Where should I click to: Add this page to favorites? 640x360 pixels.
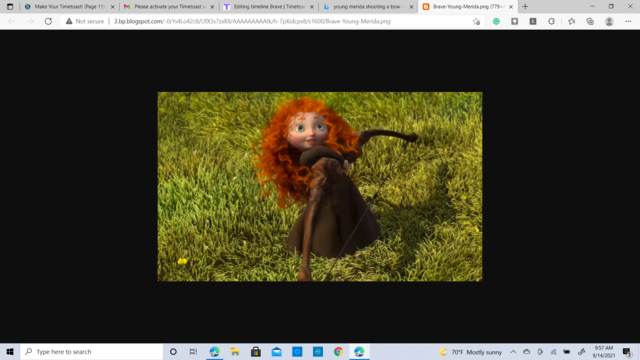click(476, 22)
